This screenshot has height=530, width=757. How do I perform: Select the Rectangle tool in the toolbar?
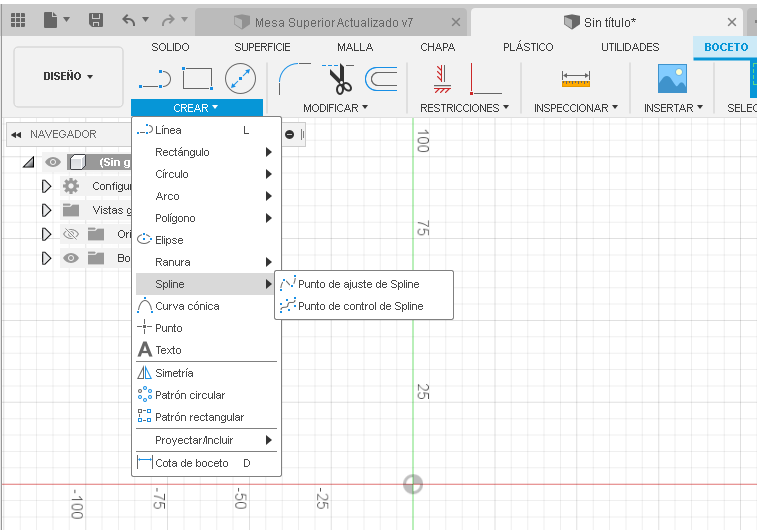pos(197,78)
